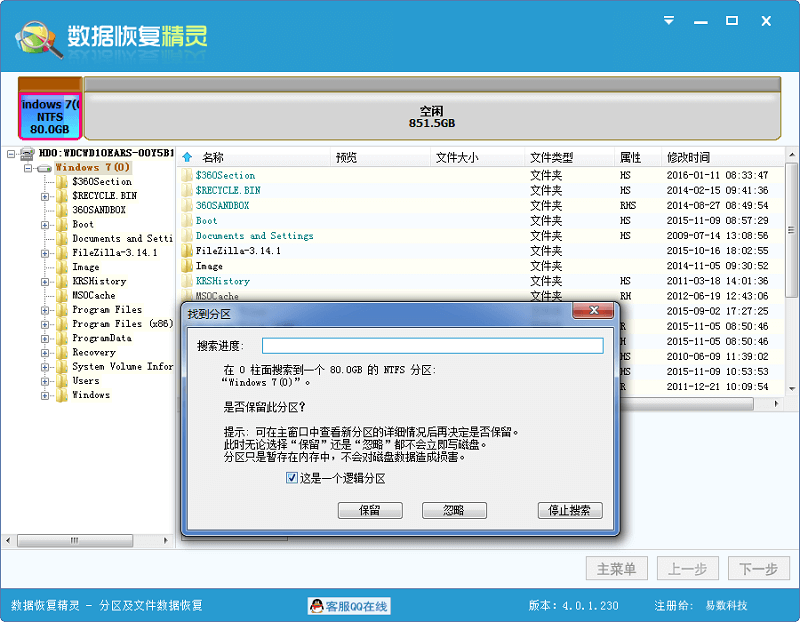Click the 下一步 button
800x622 pixels.
click(759, 568)
